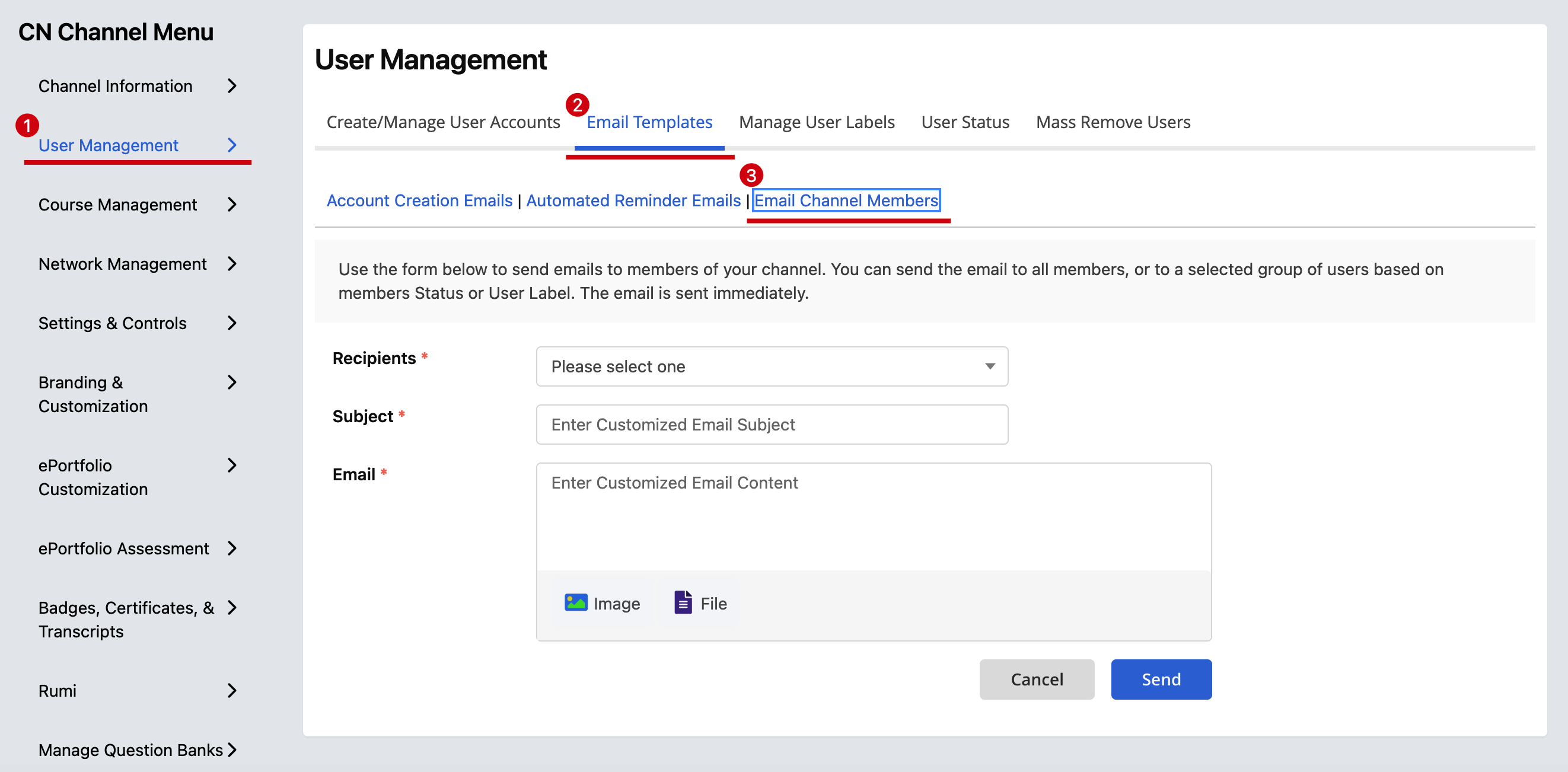Open Account Creation Emails link
Screen dimensions: 1568x772
(x=419, y=200)
